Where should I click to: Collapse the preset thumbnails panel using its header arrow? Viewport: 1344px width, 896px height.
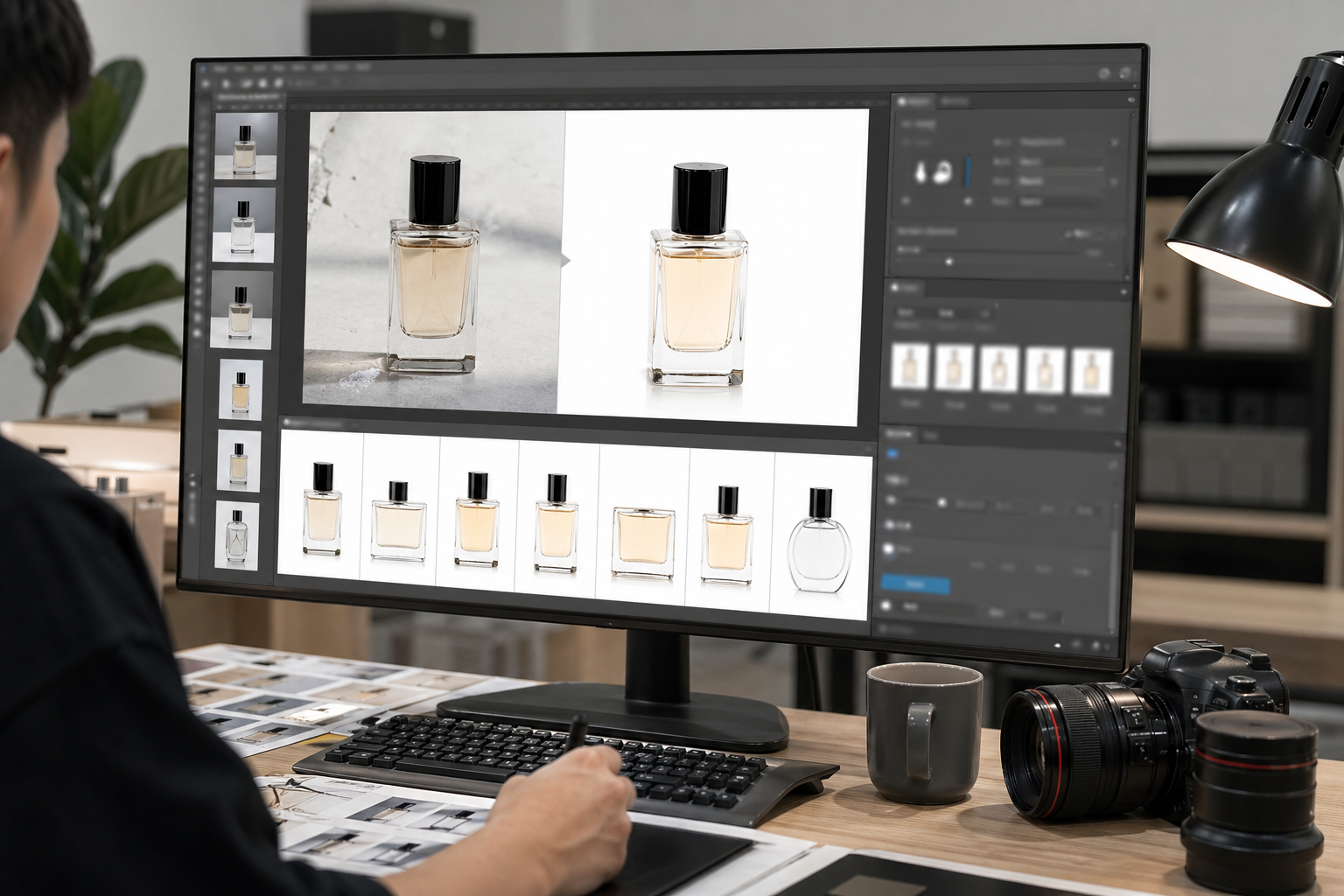tap(1123, 290)
